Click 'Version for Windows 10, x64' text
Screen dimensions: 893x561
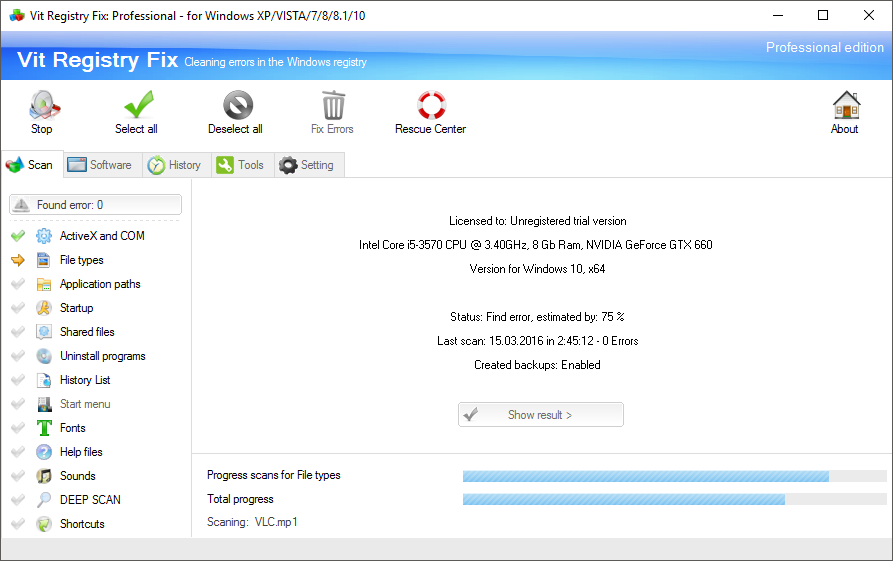pos(537,269)
